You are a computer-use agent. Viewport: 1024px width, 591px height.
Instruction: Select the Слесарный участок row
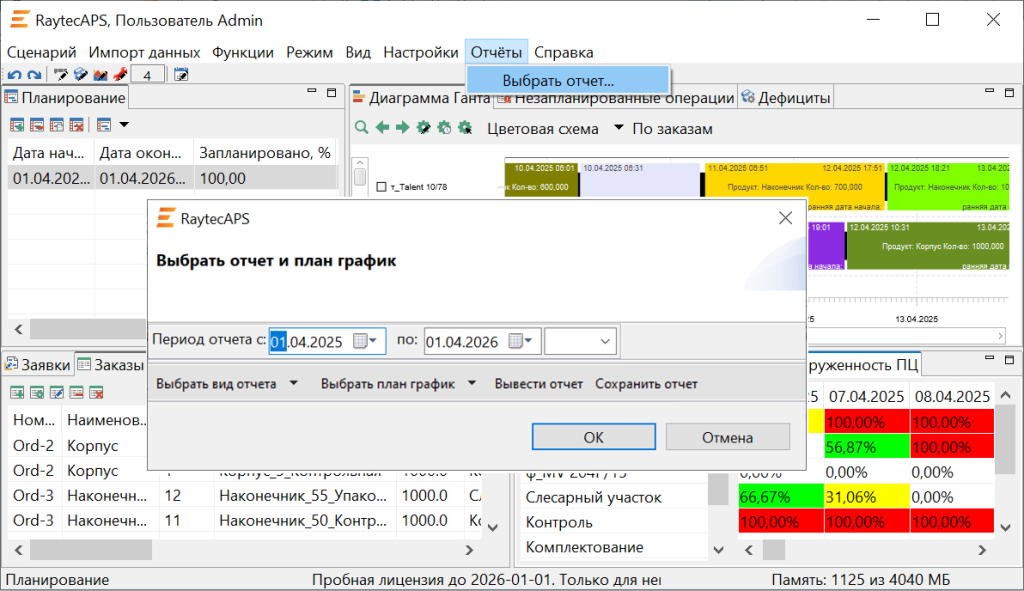tap(615, 498)
